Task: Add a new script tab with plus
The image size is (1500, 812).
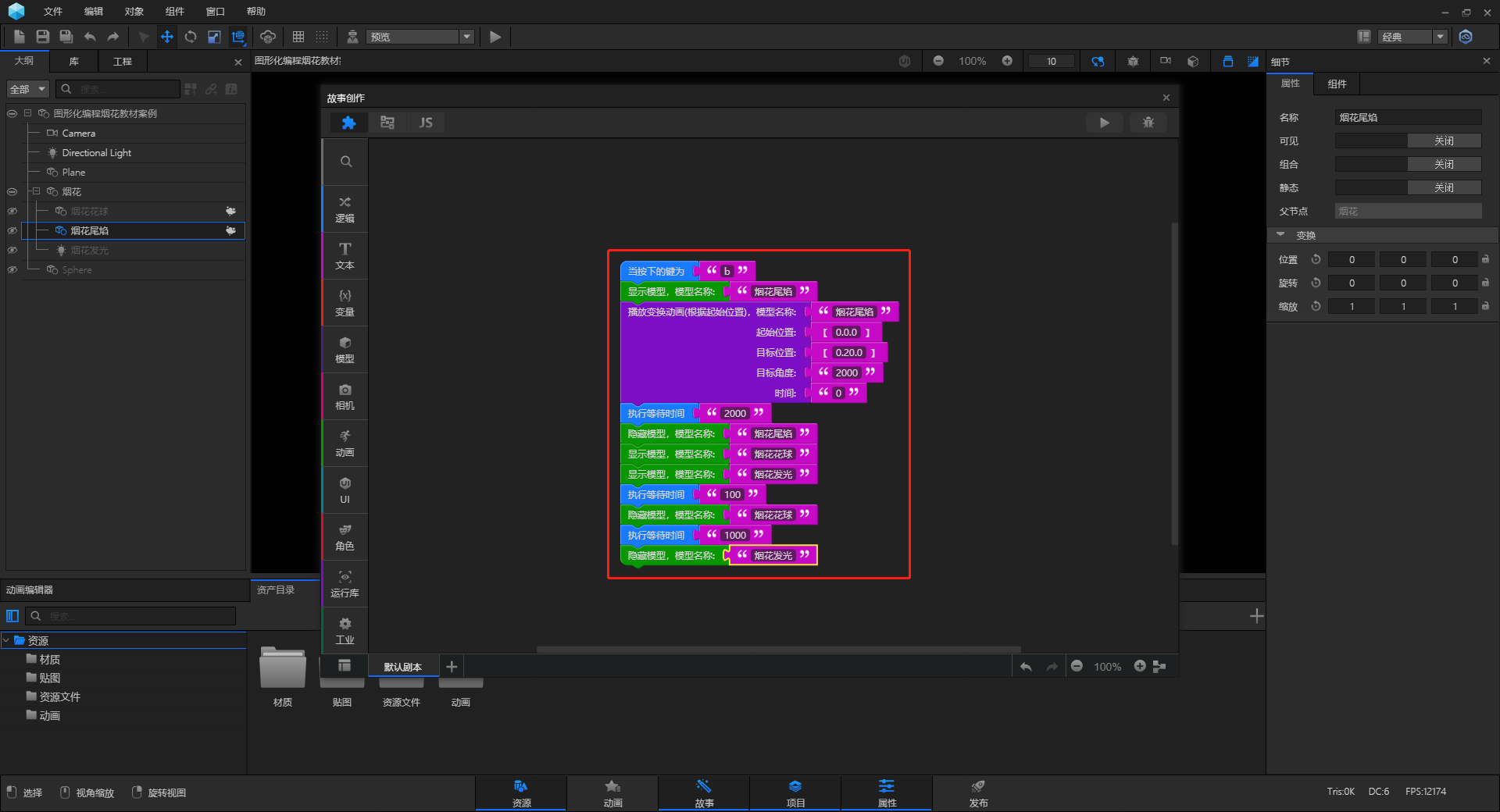Action: pyautogui.click(x=452, y=667)
